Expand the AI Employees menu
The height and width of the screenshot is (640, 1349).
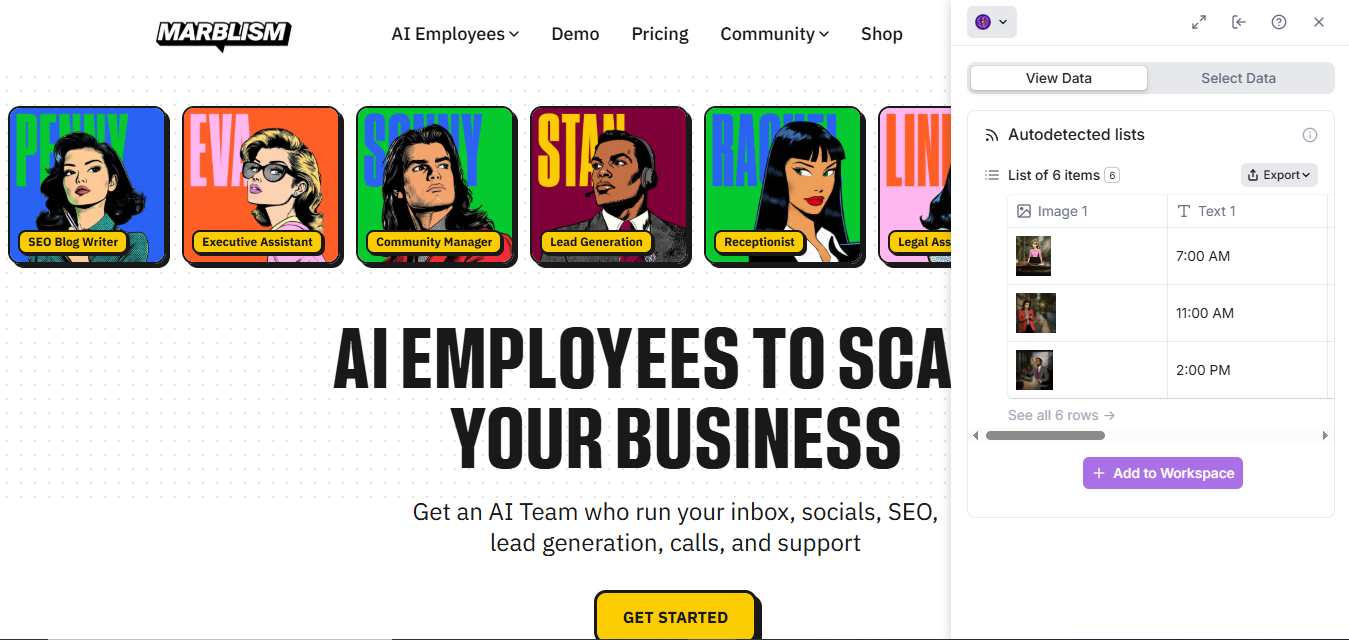[x=455, y=34]
